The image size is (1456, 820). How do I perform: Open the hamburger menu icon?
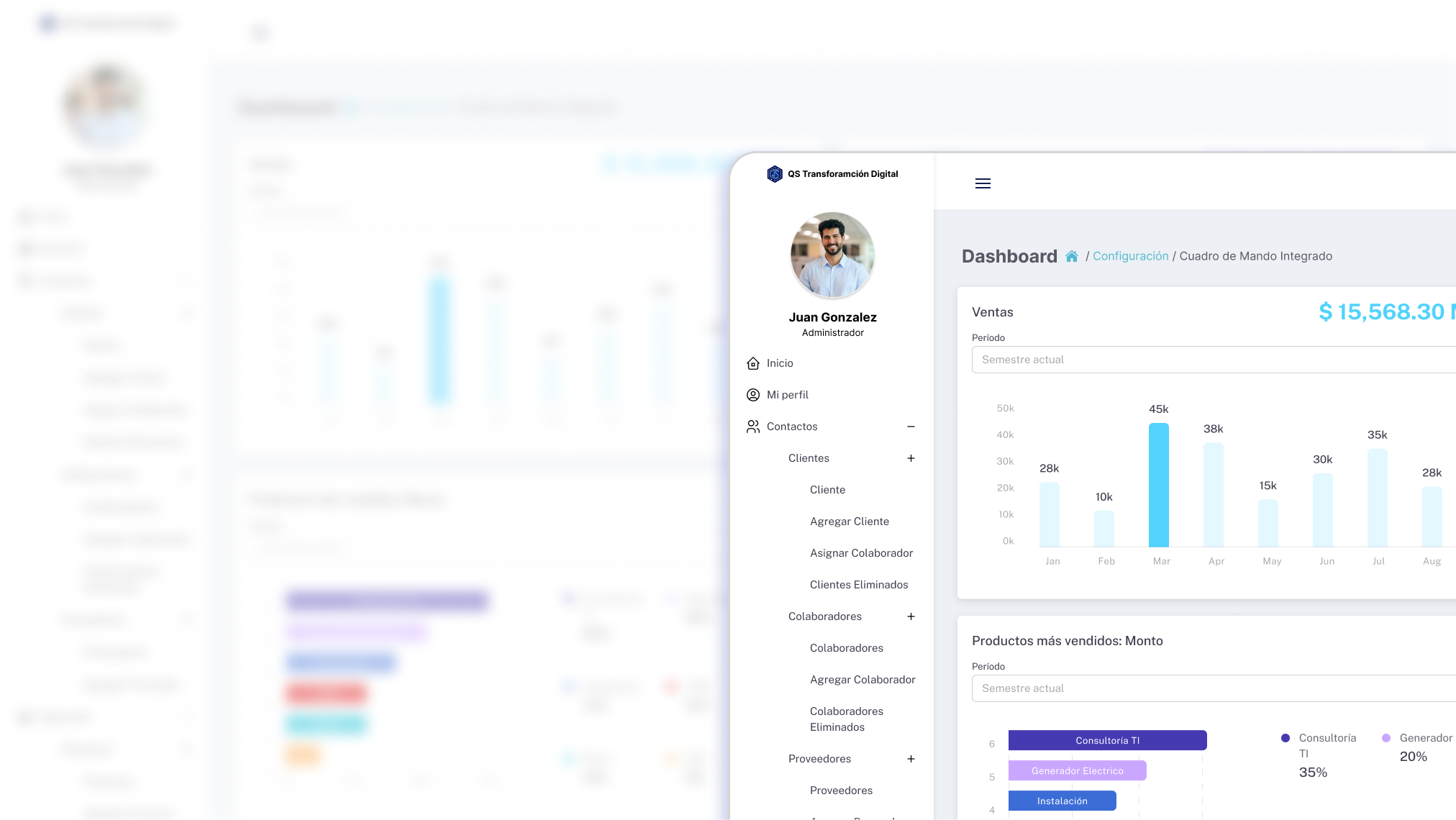click(x=983, y=183)
